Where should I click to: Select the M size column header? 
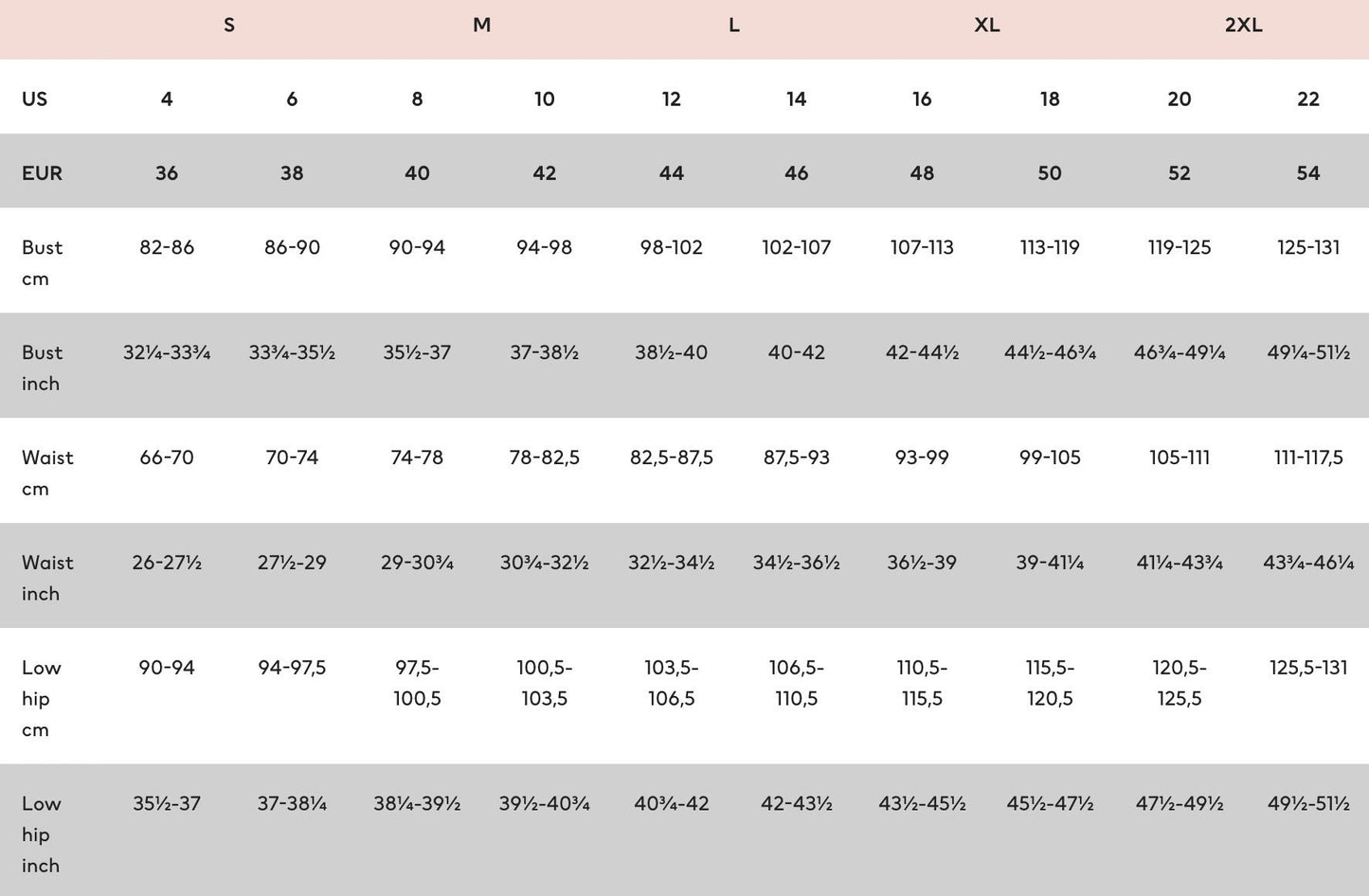481,26
